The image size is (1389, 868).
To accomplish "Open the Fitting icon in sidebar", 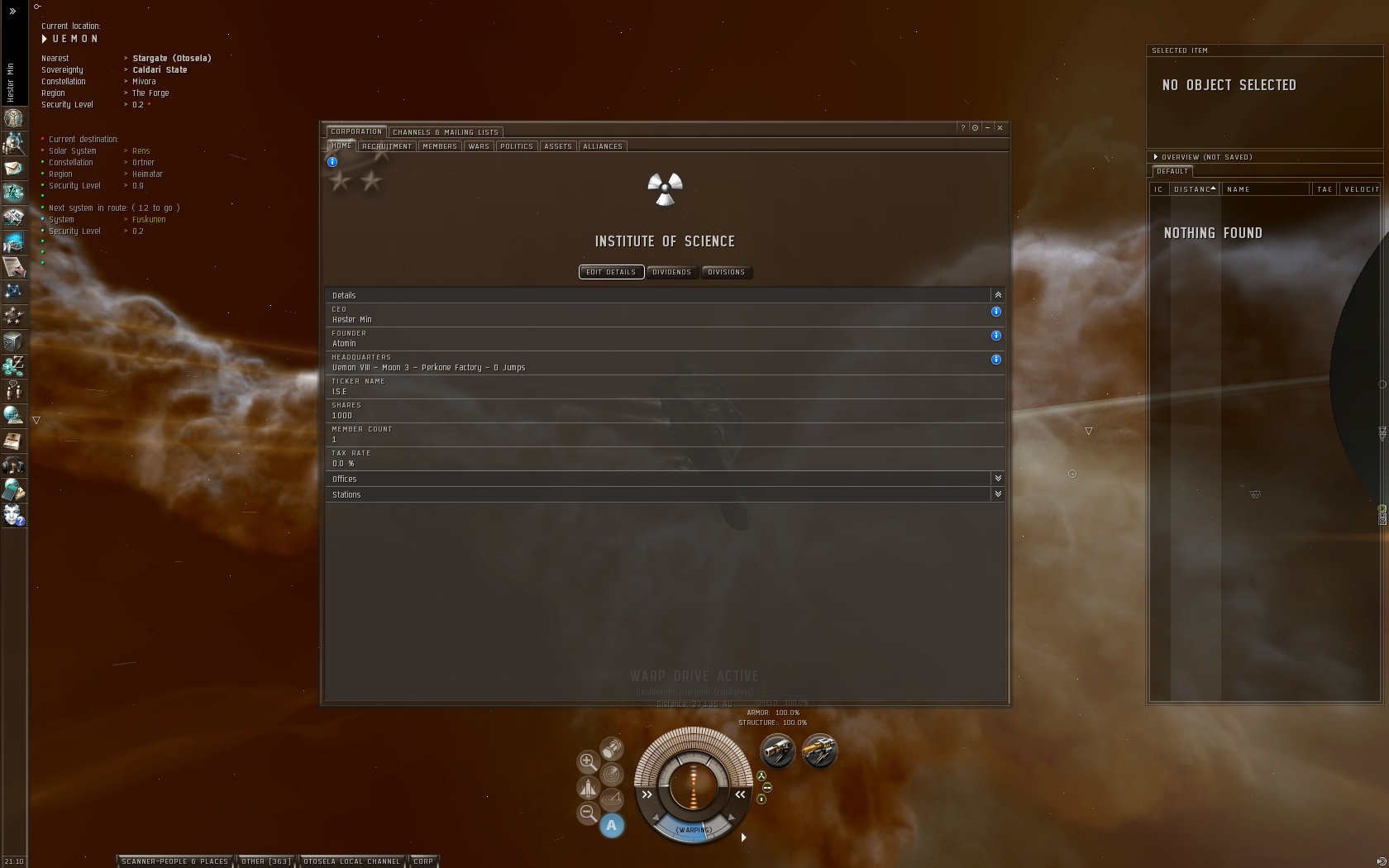I will [13, 193].
